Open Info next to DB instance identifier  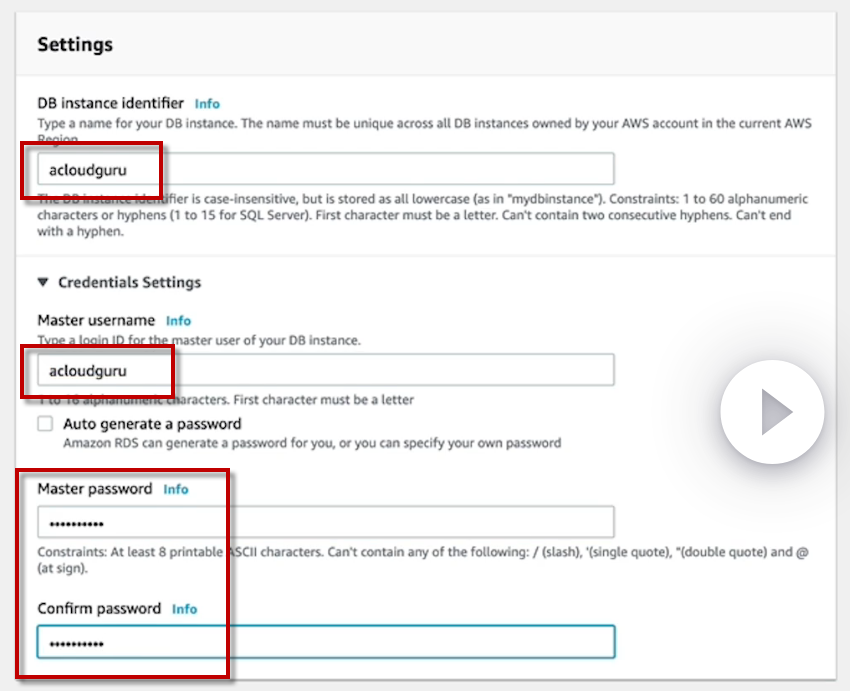[x=207, y=103]
